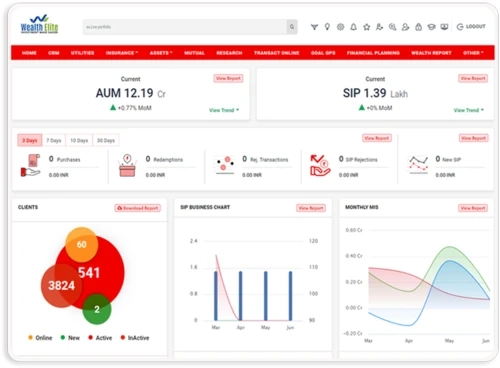Click 'AUM 12.19 Cr' value text
Image resolution: width=500 pixels, height=368 pixels.
[x=131, y=93]
